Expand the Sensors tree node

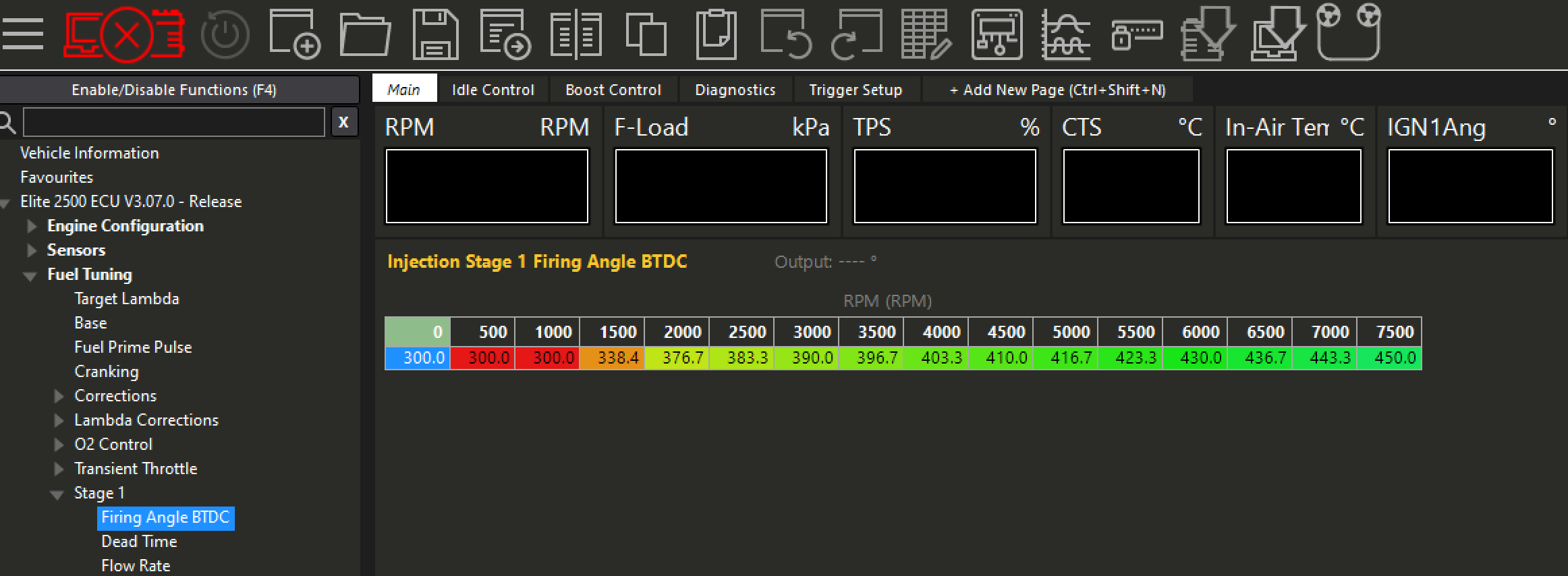tap(32, 250)
